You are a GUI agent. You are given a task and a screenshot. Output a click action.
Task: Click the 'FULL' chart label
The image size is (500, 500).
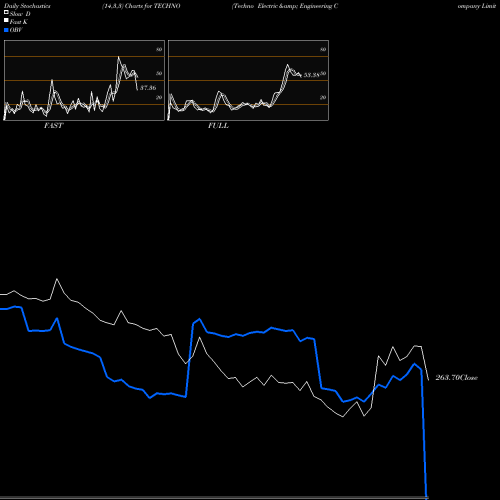(x=218, y=126)
